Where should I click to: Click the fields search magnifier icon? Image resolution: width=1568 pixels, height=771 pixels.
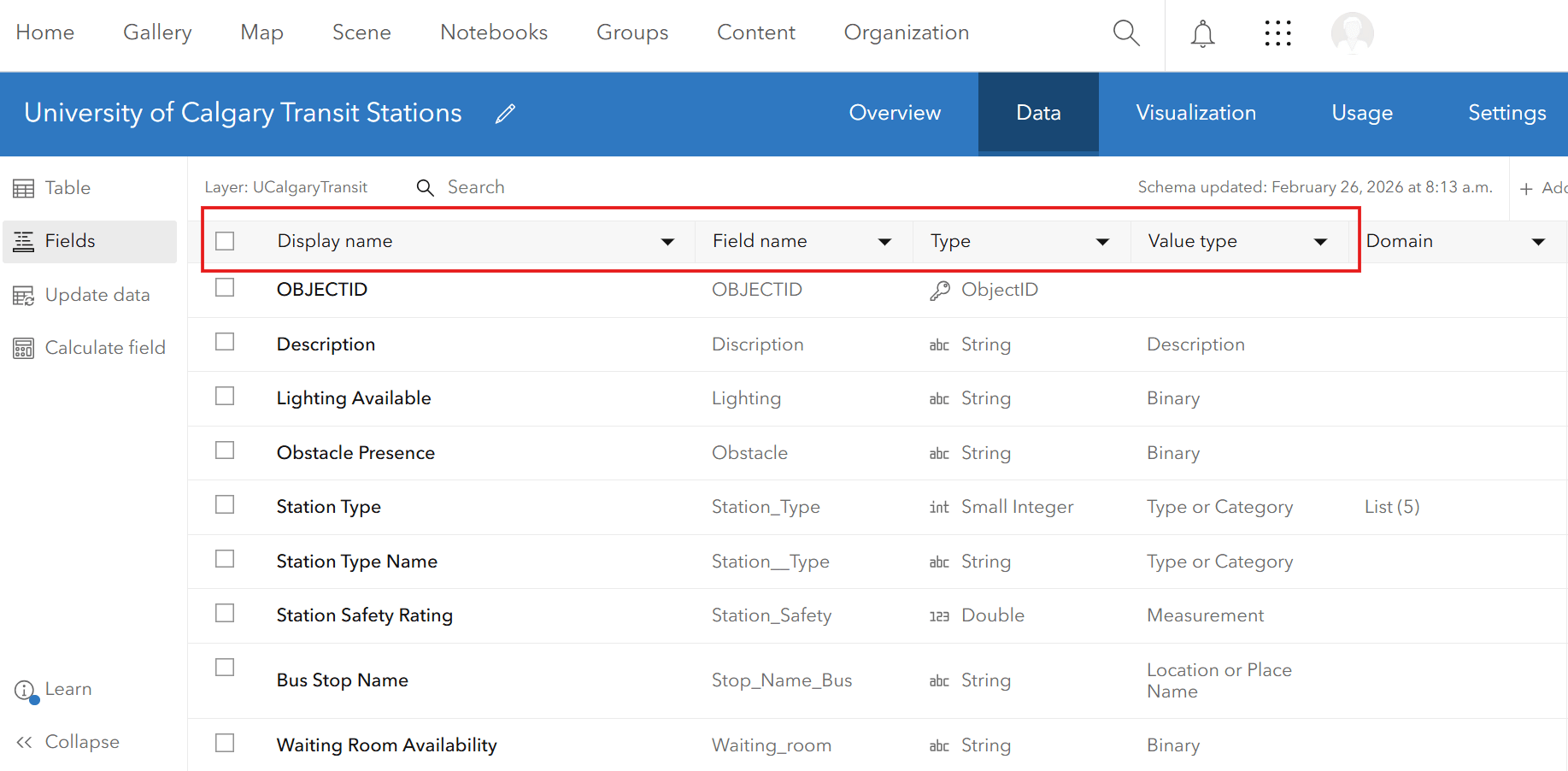(x=425, y=187)
